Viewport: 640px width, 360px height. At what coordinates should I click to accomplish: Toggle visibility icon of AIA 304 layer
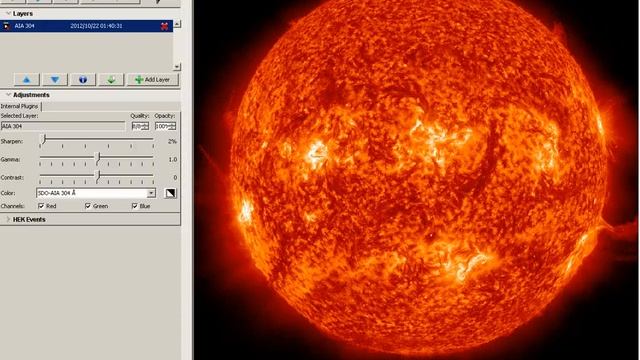pos(6,26)
